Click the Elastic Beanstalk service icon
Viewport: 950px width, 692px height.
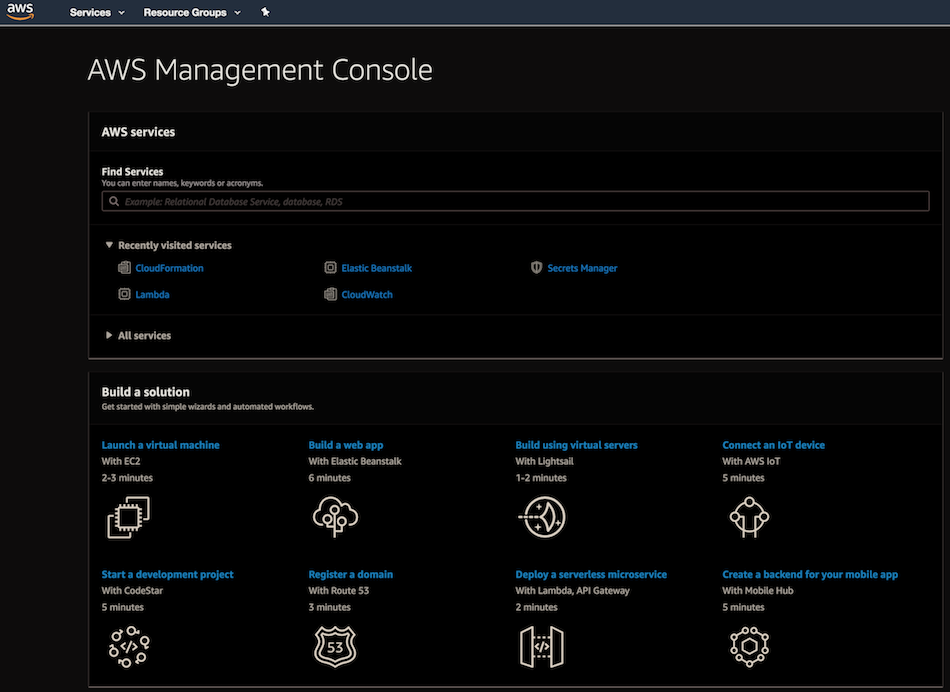330,267
